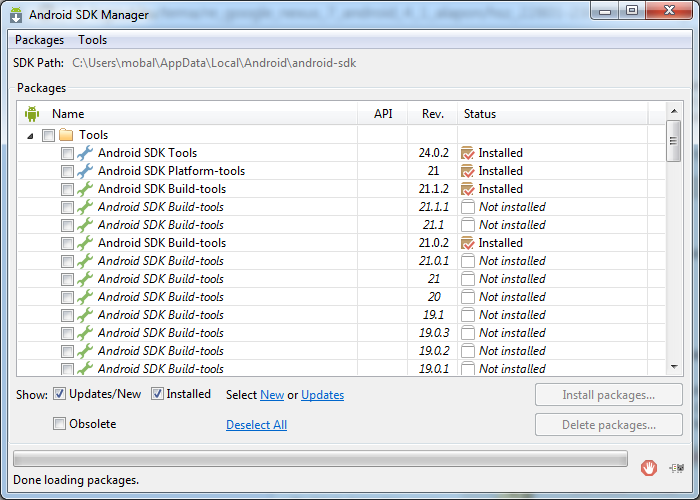Click the New link
Screen dimensions: 700x500
[272, 395]
